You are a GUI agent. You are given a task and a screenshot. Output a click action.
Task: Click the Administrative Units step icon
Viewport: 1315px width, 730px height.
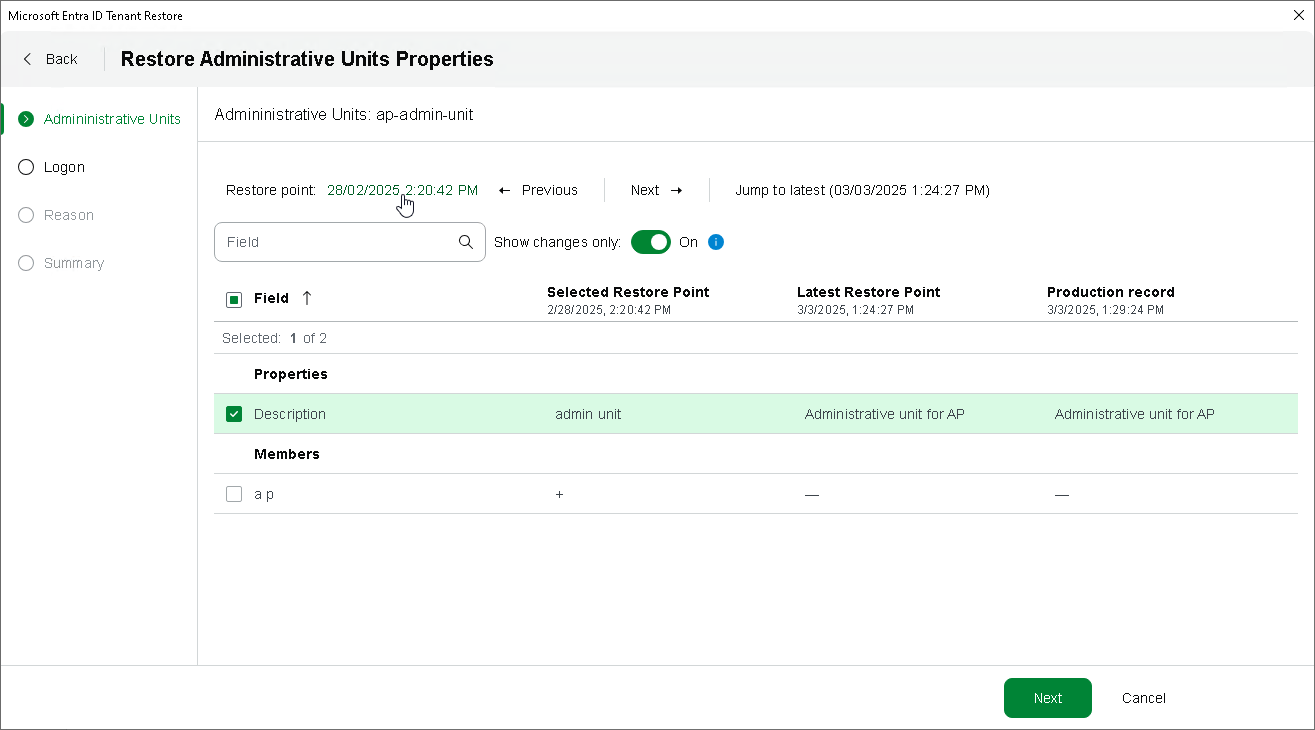pyautogui.click(x=26, y=119)
